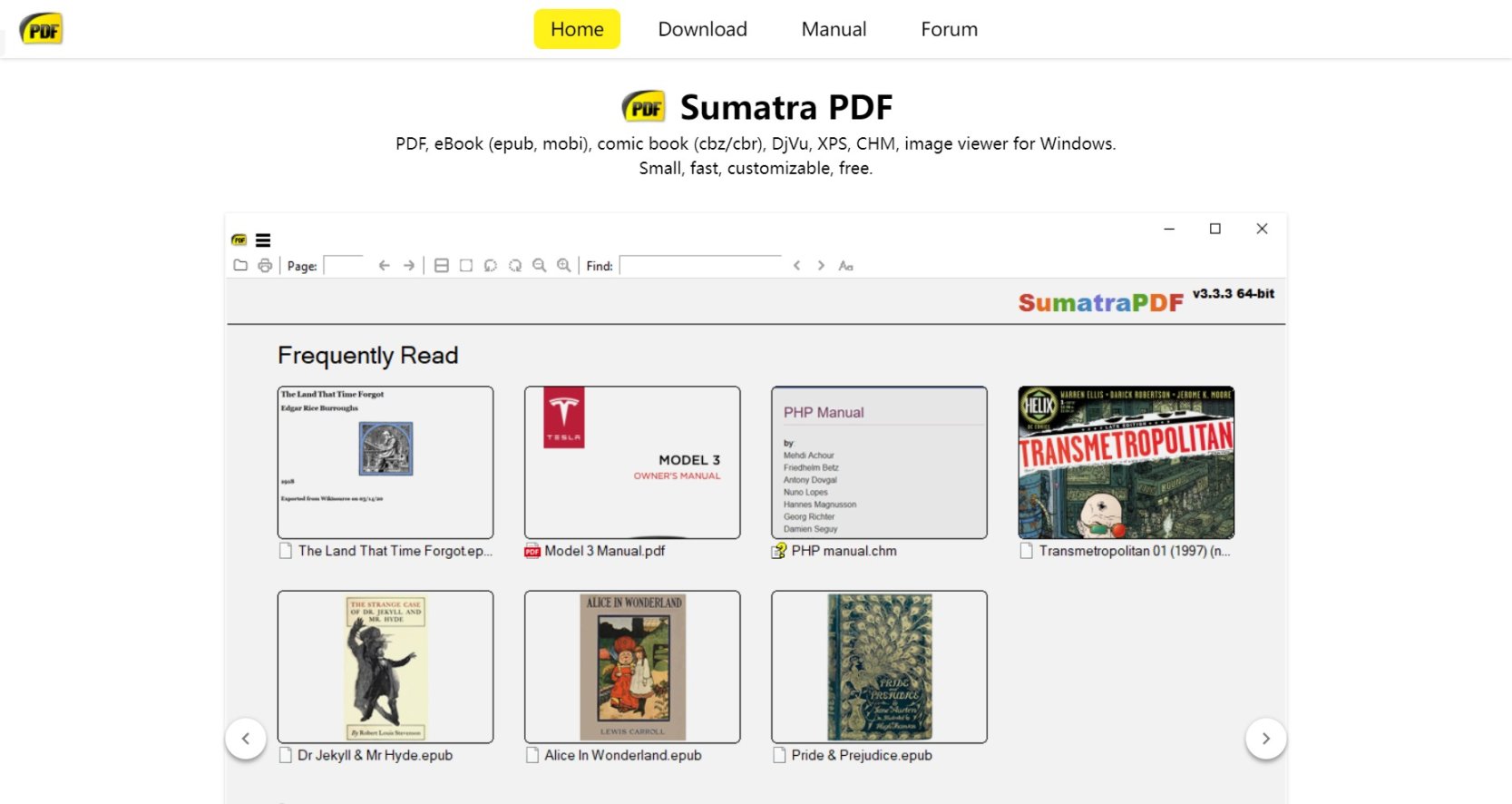Click the file name Dr Jekyll & Mr Hyde.epub

[x=376, y=755]
